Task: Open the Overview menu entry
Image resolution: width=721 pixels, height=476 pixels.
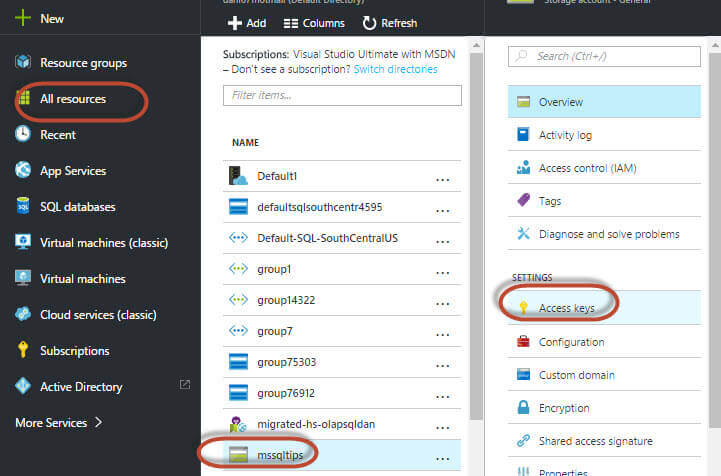Action: click(604, 102)
